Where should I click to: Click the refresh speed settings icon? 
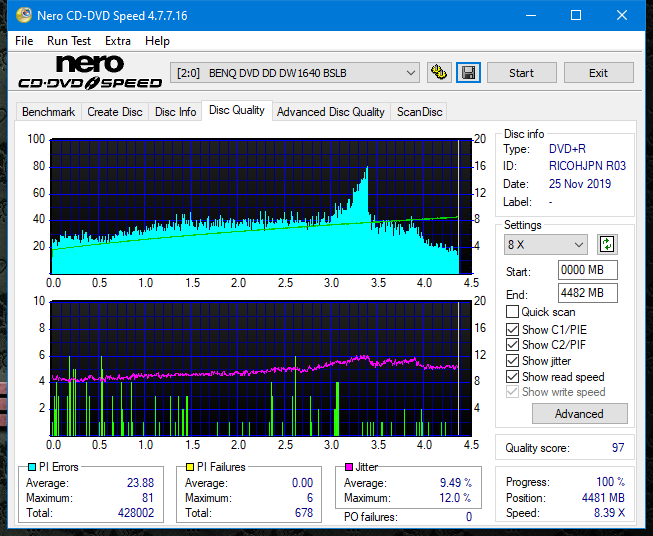607,244
